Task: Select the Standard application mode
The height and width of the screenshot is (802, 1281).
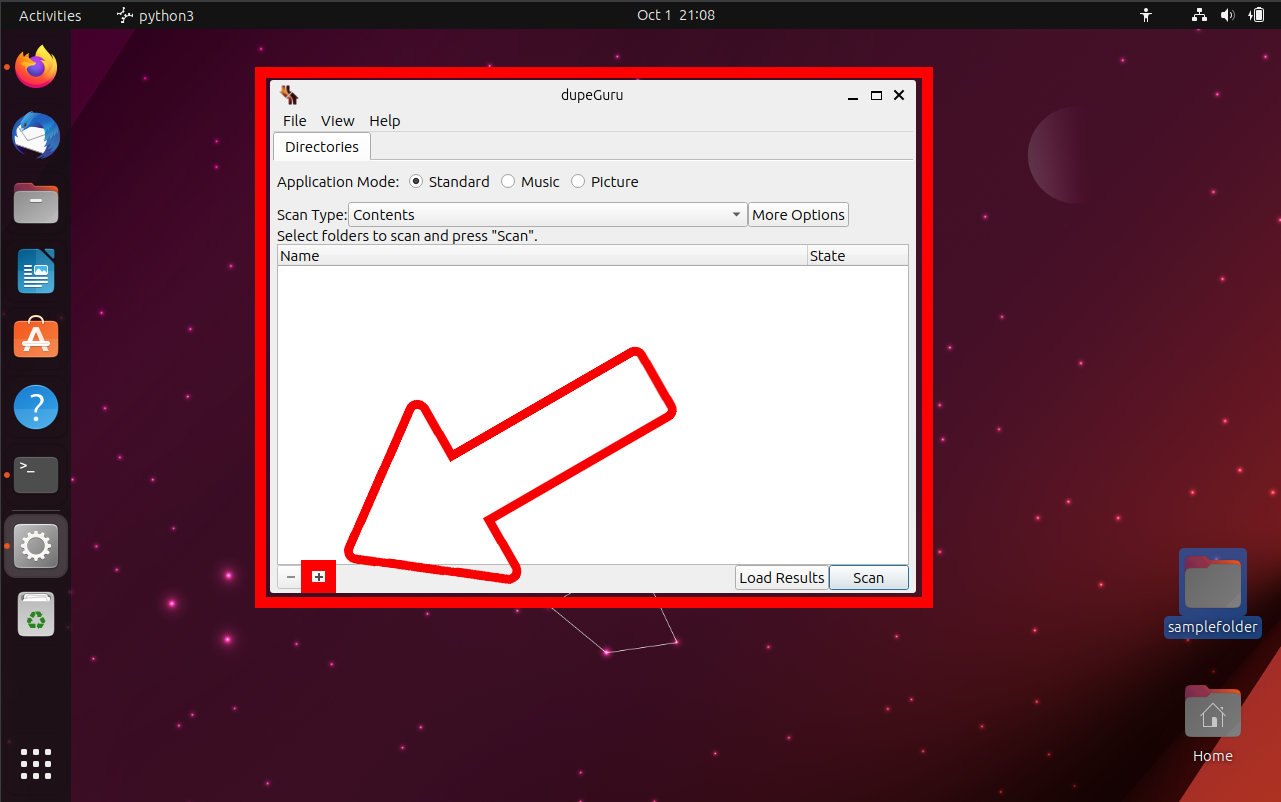Action: pyautogui.click(x=415, y=181)
